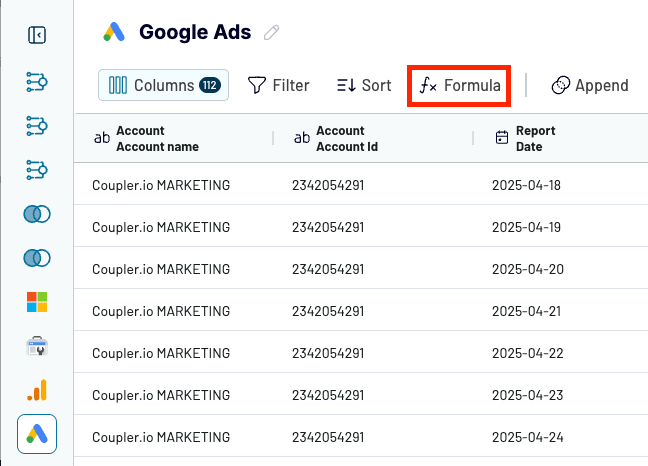Open the Google Search Console source icon
Image resolution: width=648 pixels, height=466 pixels.
(x=37, y=346)
